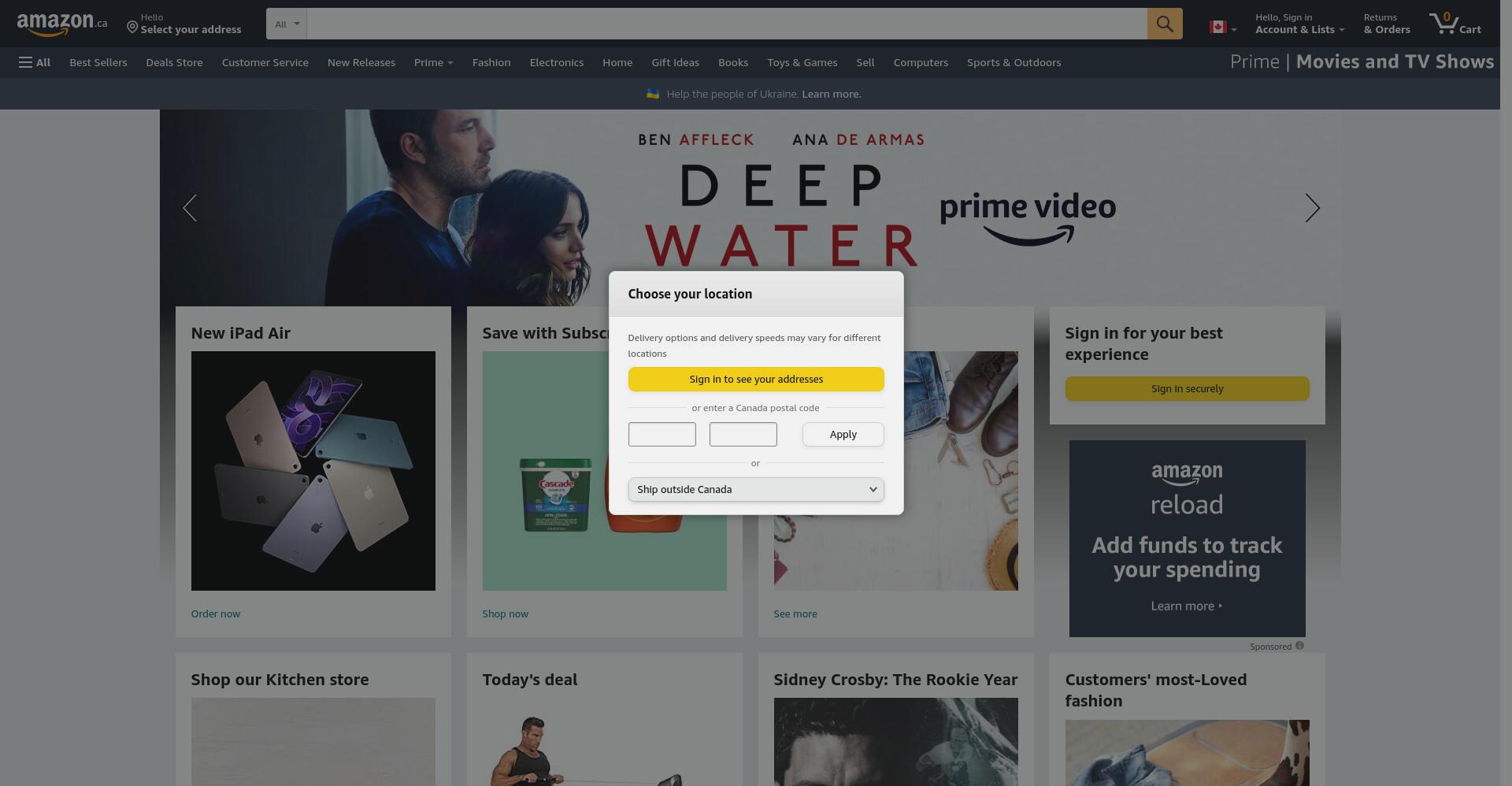Click the Customers' most-Loved fashion heading
This screenshot has width=1512, height=786.
pos(1156,690)
